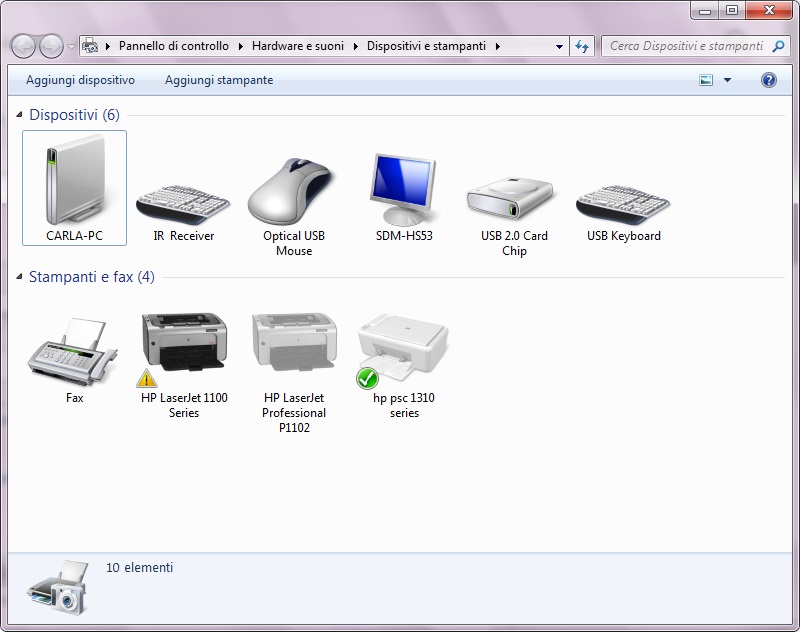Expand arrow after Hardware e suoni breadcrumb
Viewport: 800px width, 632px height.
click(356, 46)
